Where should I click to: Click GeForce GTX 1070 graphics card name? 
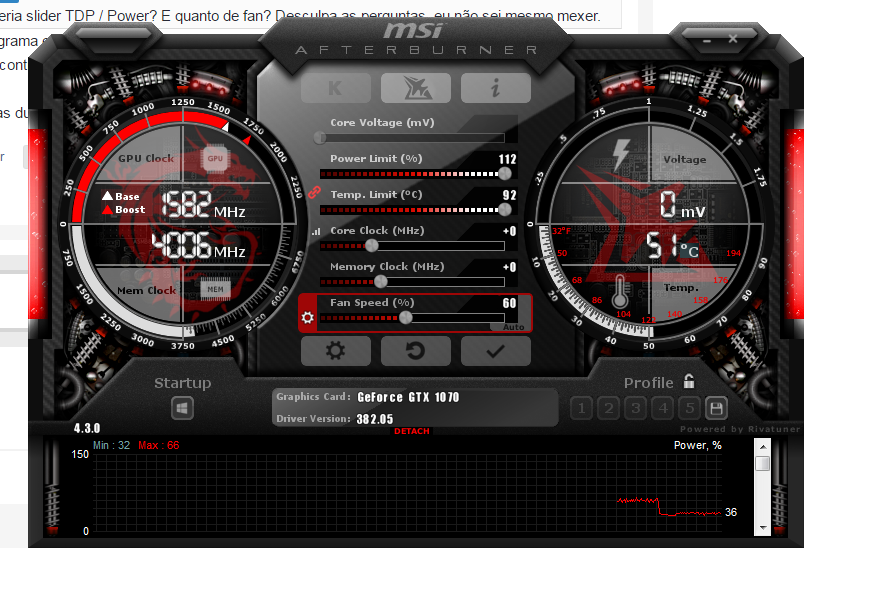click(408, 397)
